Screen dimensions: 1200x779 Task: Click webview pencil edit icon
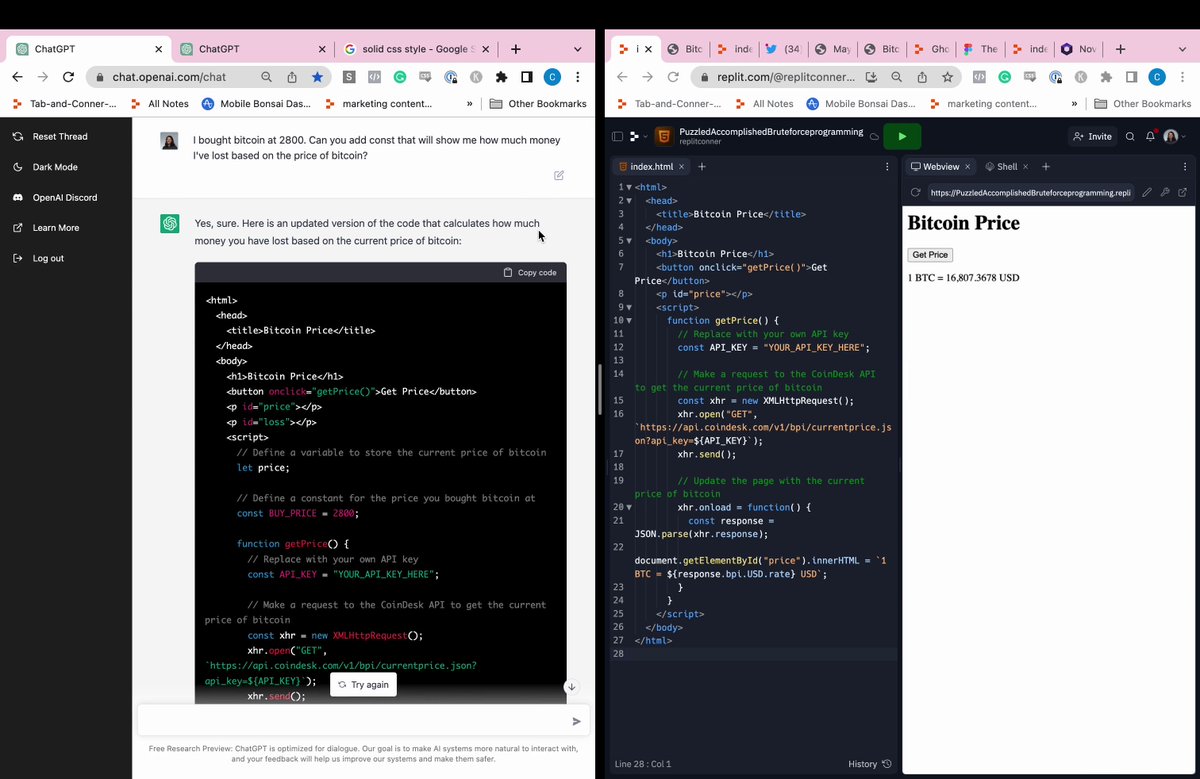click(x=1147, y=192)
